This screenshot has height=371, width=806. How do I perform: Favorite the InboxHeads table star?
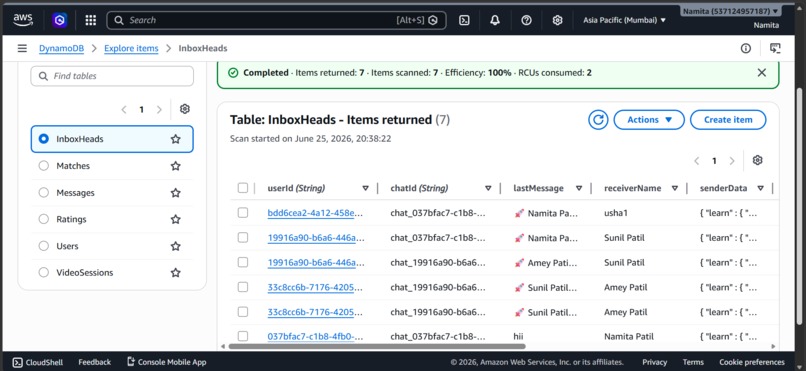pos(176,139)
